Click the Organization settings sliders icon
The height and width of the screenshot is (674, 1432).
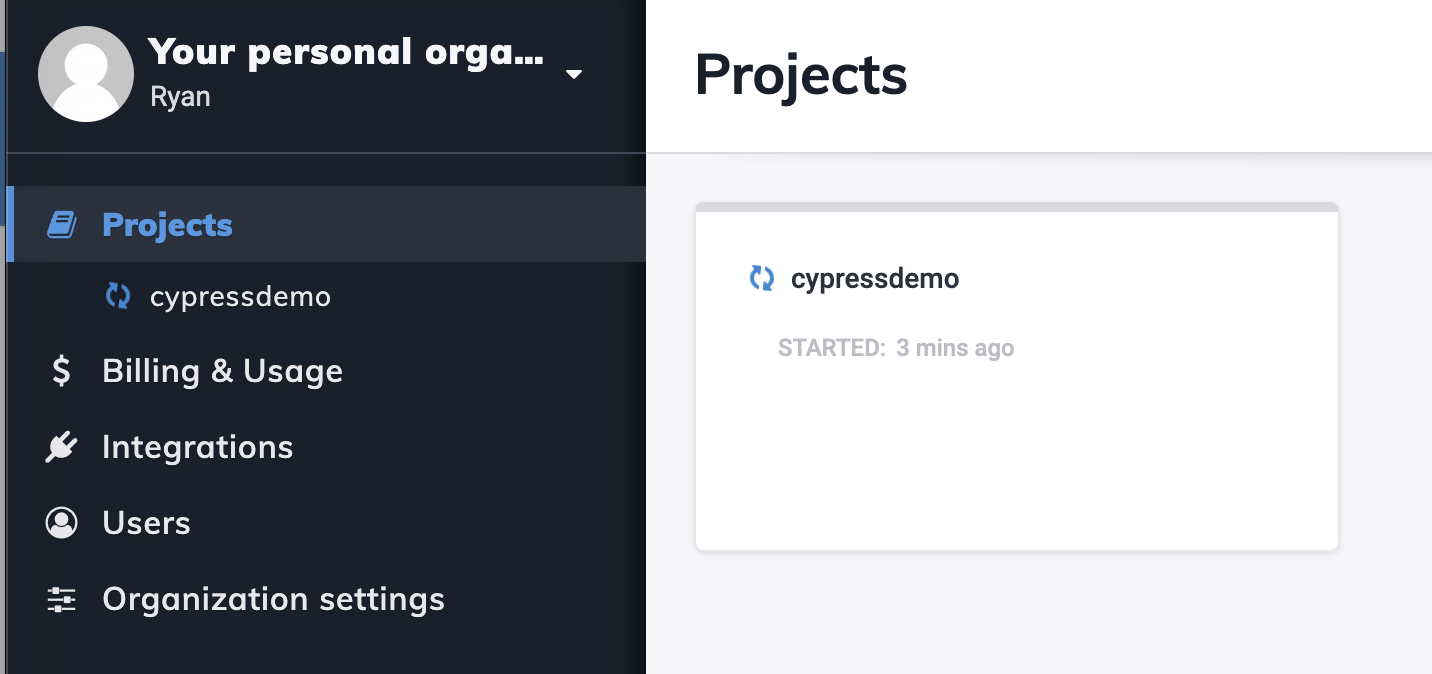[62, 599]
